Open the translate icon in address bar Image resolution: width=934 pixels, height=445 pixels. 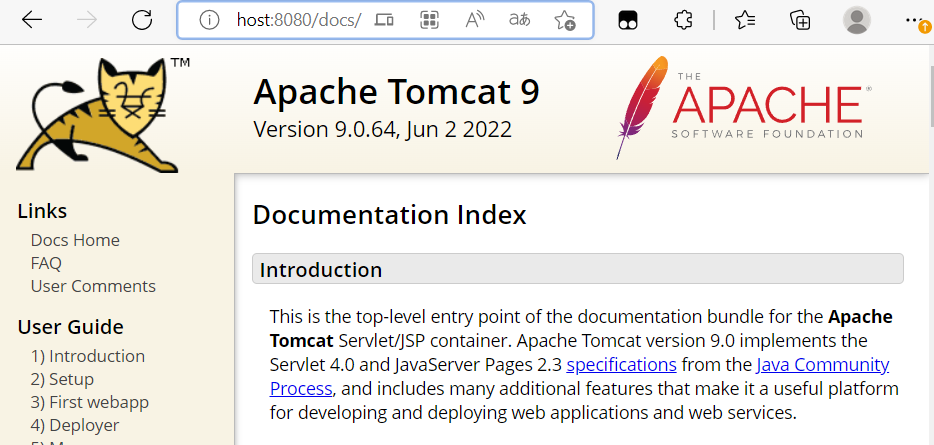(519, 20)
